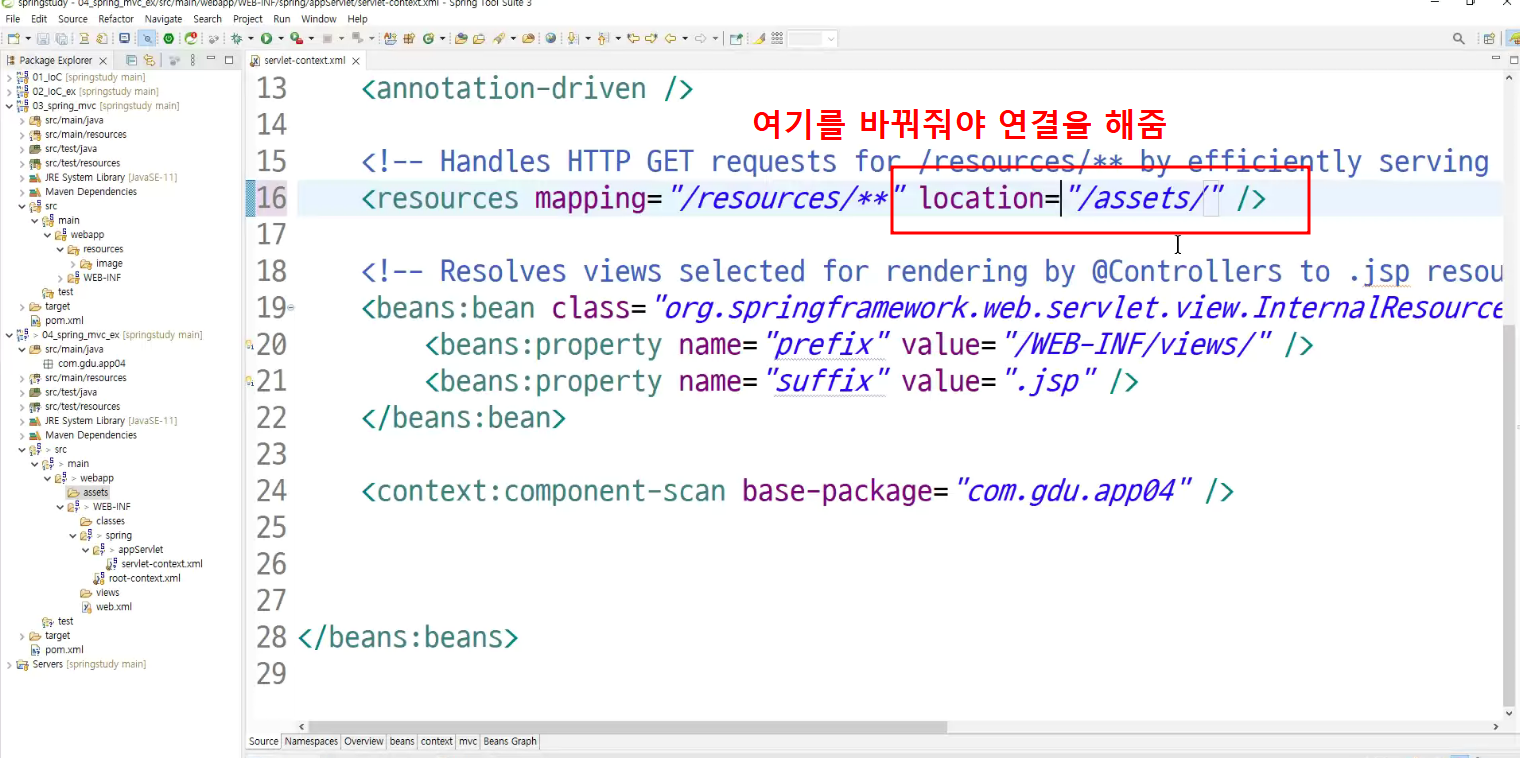Expand the Servers project node
Image resolution: width=1520 pixels, height=758 pixels.
click(x=10, y=664)
